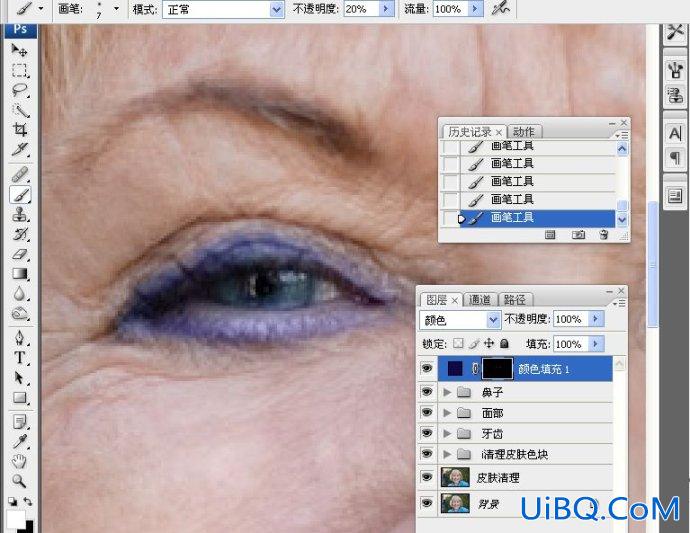Screen dimensions: 690x533
Task: Select the Gradient tool
Action: click(19, 274)
